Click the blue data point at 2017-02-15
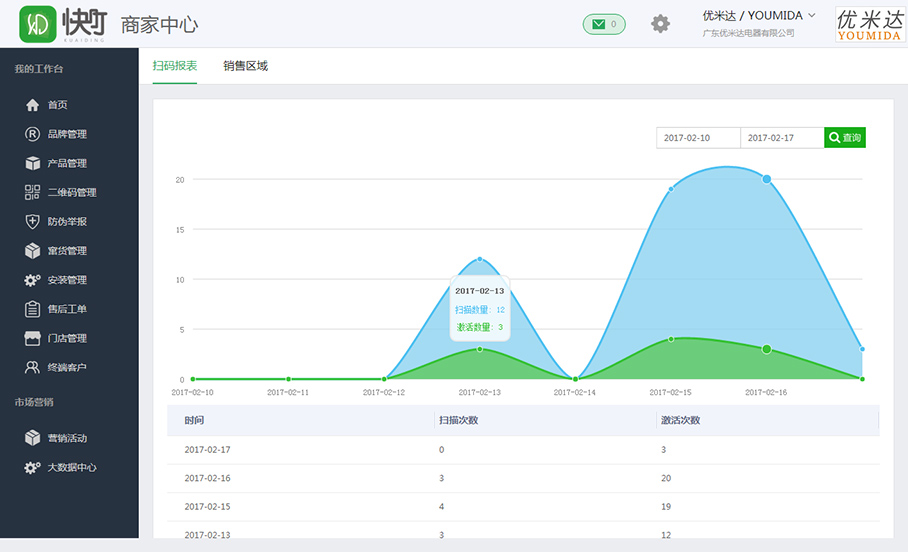The height and width of the screenshot is (552, 908). point(671,189)
